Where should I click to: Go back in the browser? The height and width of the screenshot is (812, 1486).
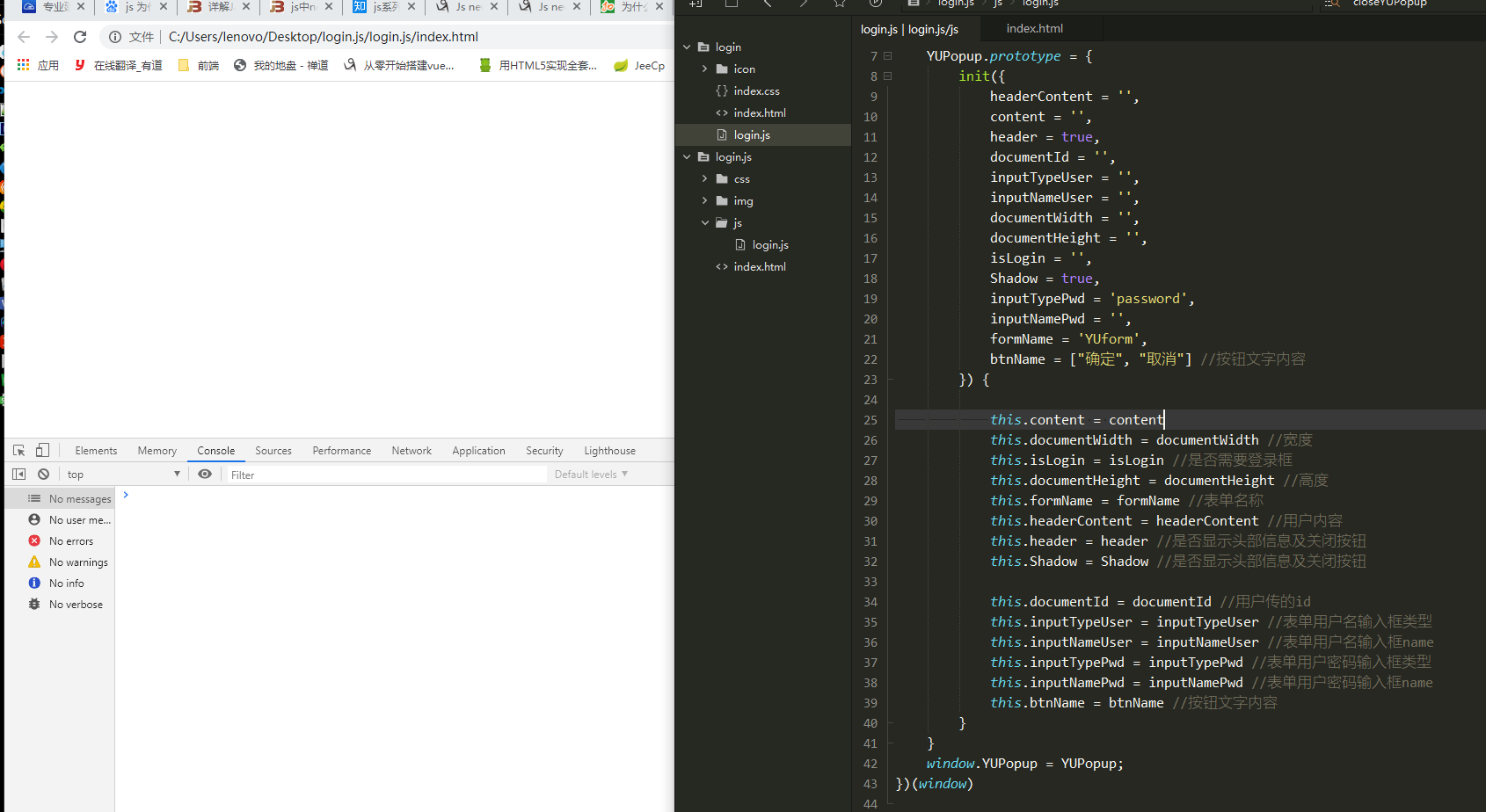(x=24, y=37)
